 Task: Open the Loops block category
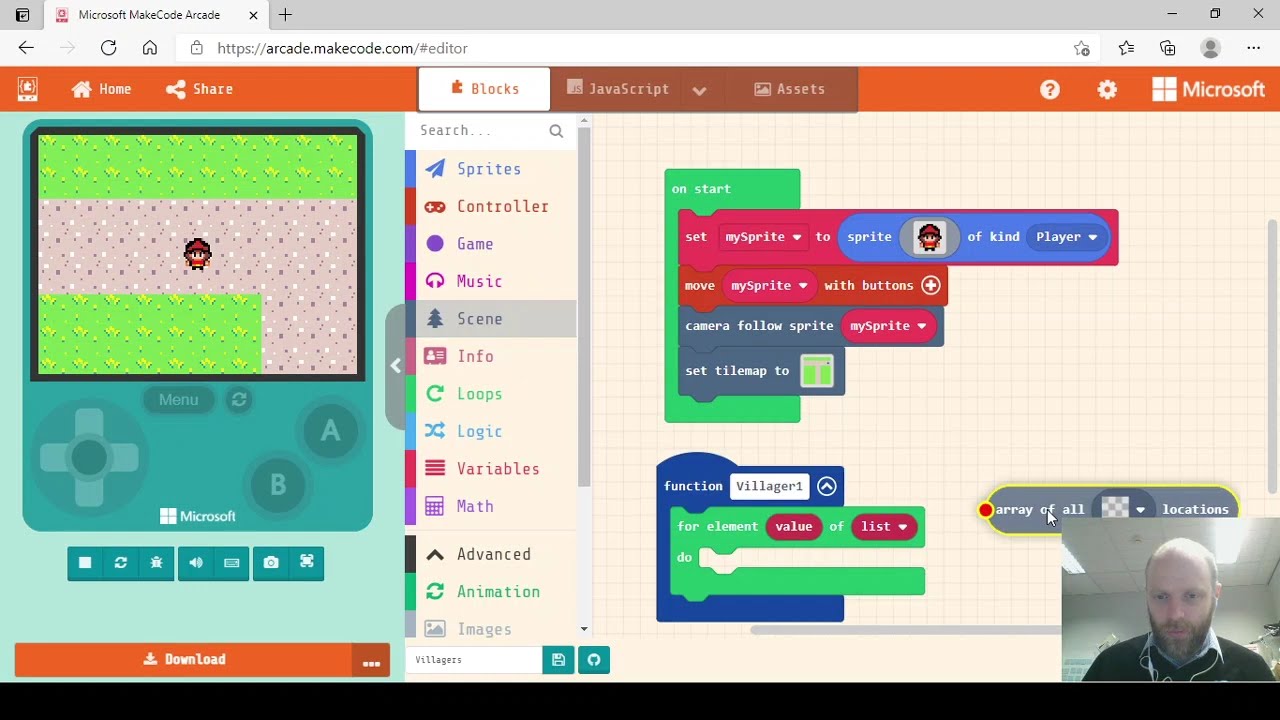(490, 394)
